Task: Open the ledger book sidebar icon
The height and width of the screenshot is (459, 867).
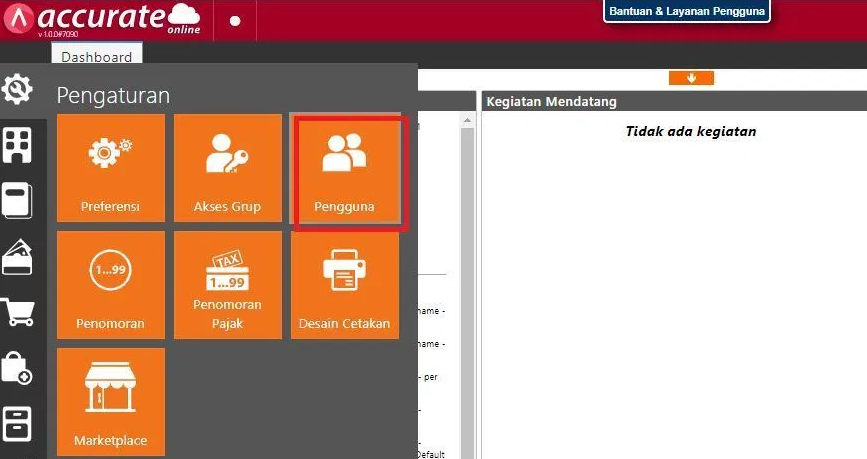Action: tap(17, 201)
